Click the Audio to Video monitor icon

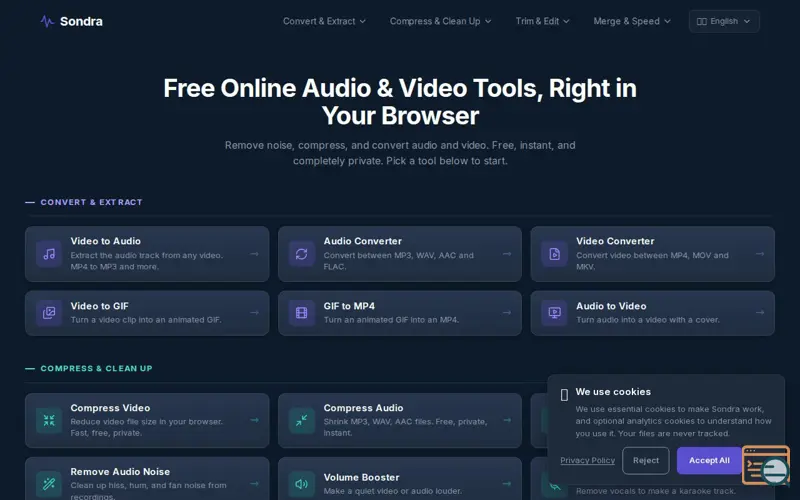click(x=554, y=313)
